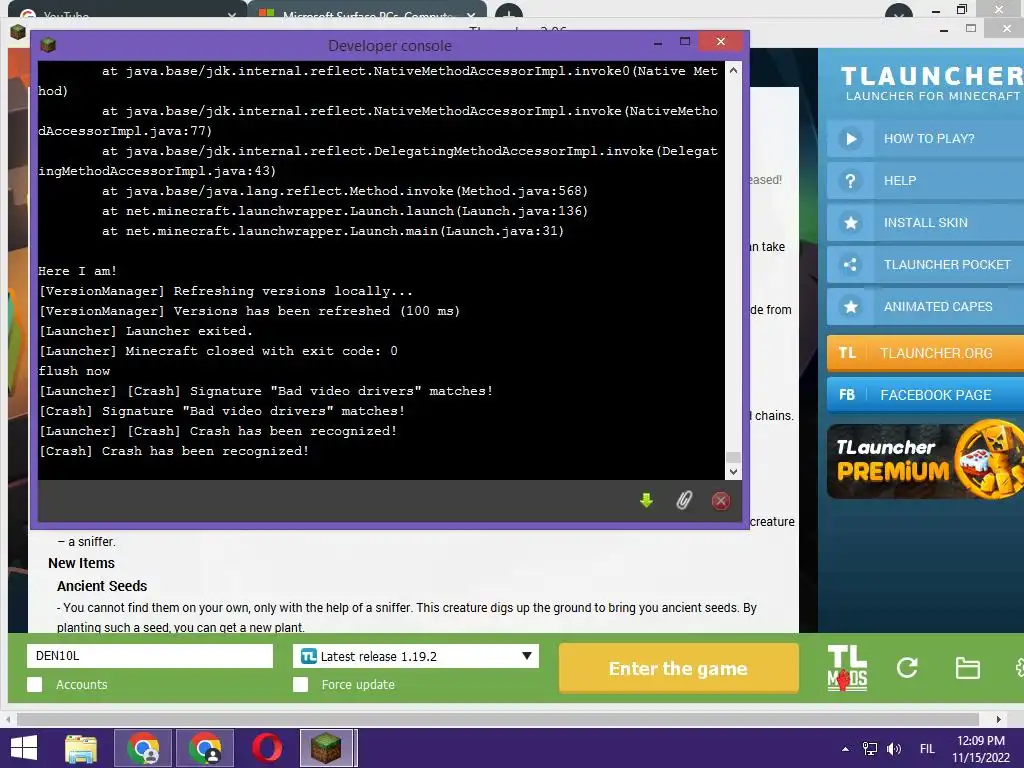Click the TLauncher Premium banner
The width and height of the screenshot is (1024, 768).
[925, 462]
